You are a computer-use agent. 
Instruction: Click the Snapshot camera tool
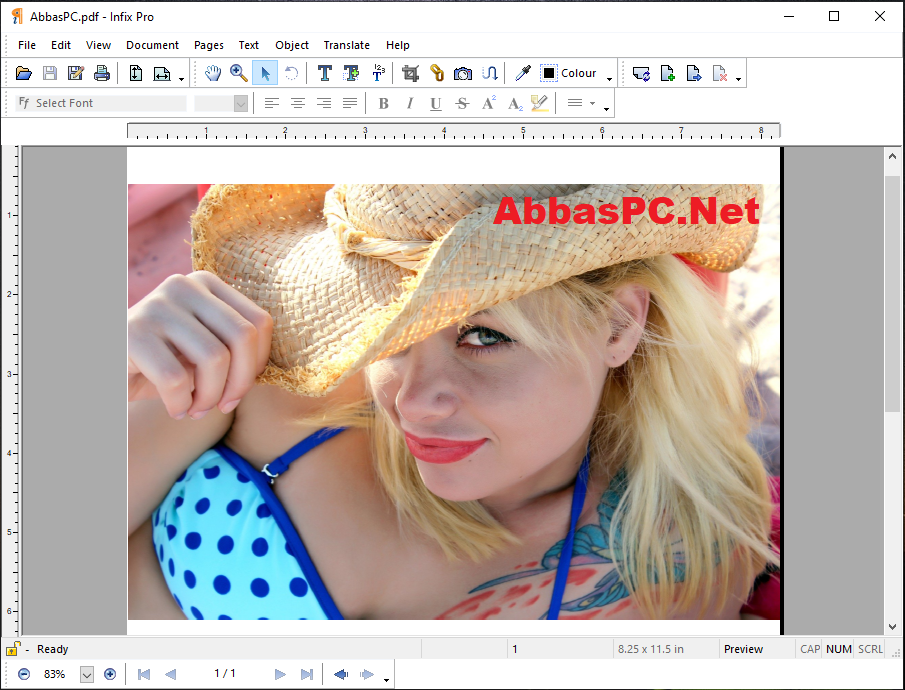pos(463,73)
